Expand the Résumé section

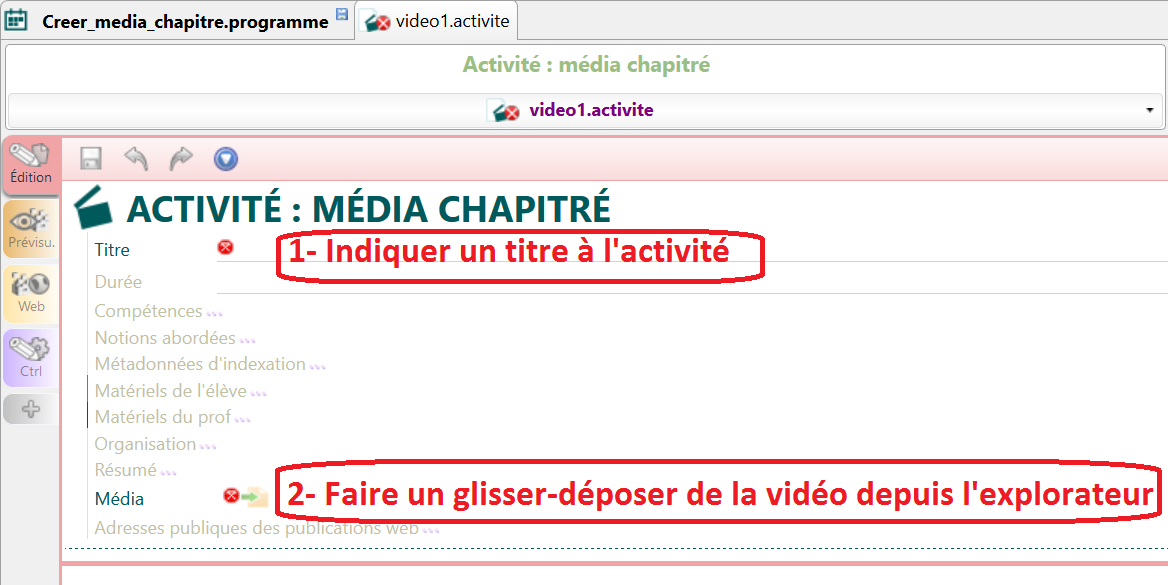tap(135, 470)
